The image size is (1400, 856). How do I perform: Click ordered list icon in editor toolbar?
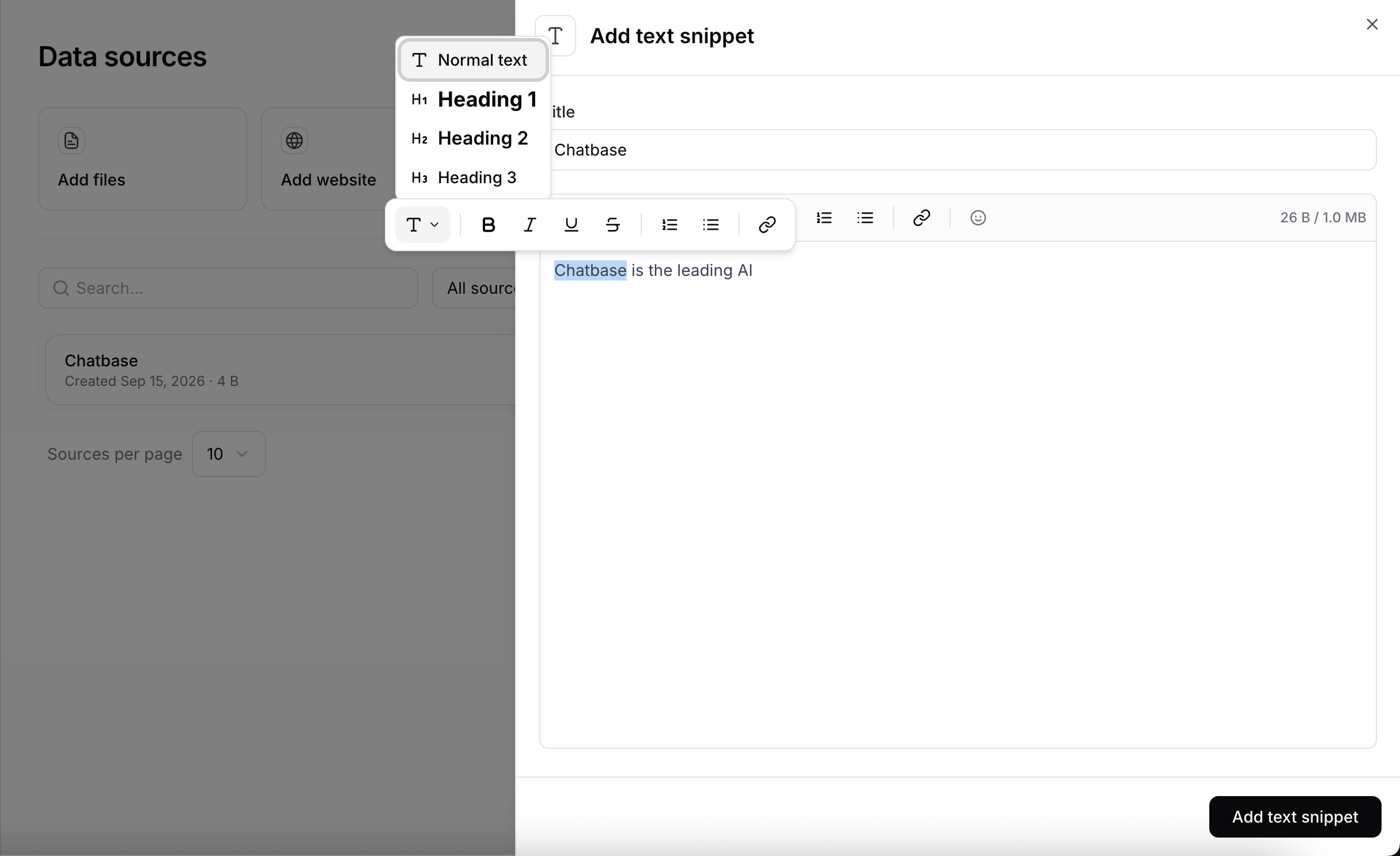click(824, 218)
